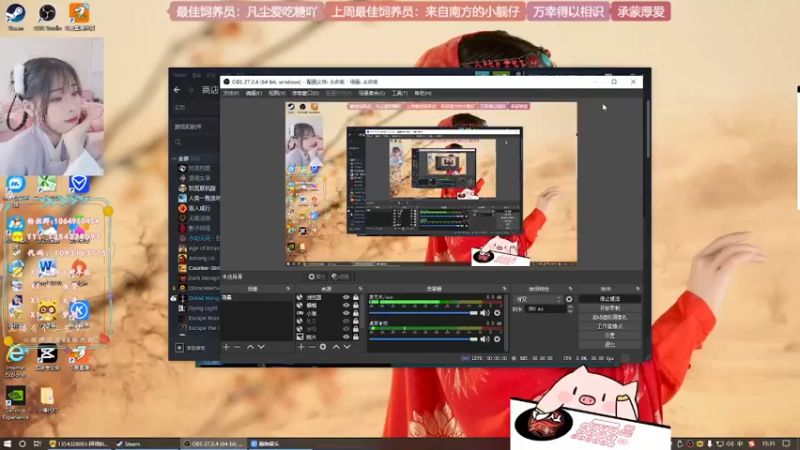Move the source up in Sources panel
The width and height of the screenshot is (800, 450).
pyautogui.click(x=336, y=347)
